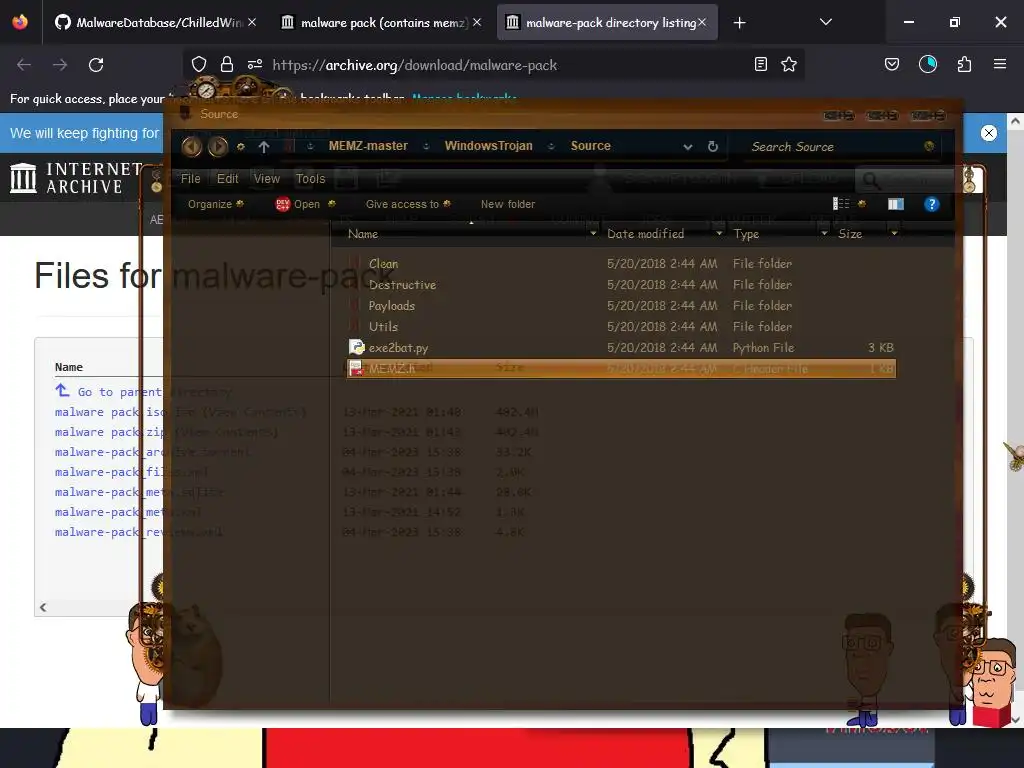
Task: Go back in the Source explorer window
Action: 191,146
